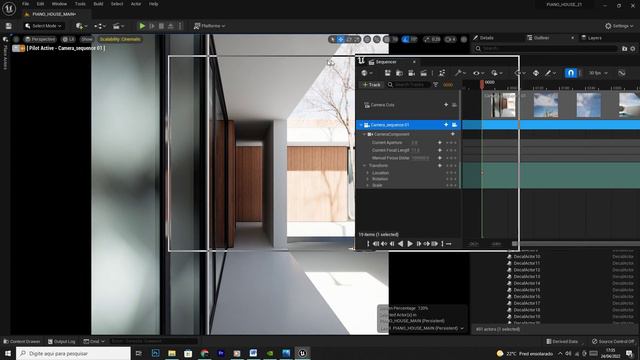Click the Sequencer create camera icon
640x360 pixels.
pyautogui.click(x=411, y=73)
